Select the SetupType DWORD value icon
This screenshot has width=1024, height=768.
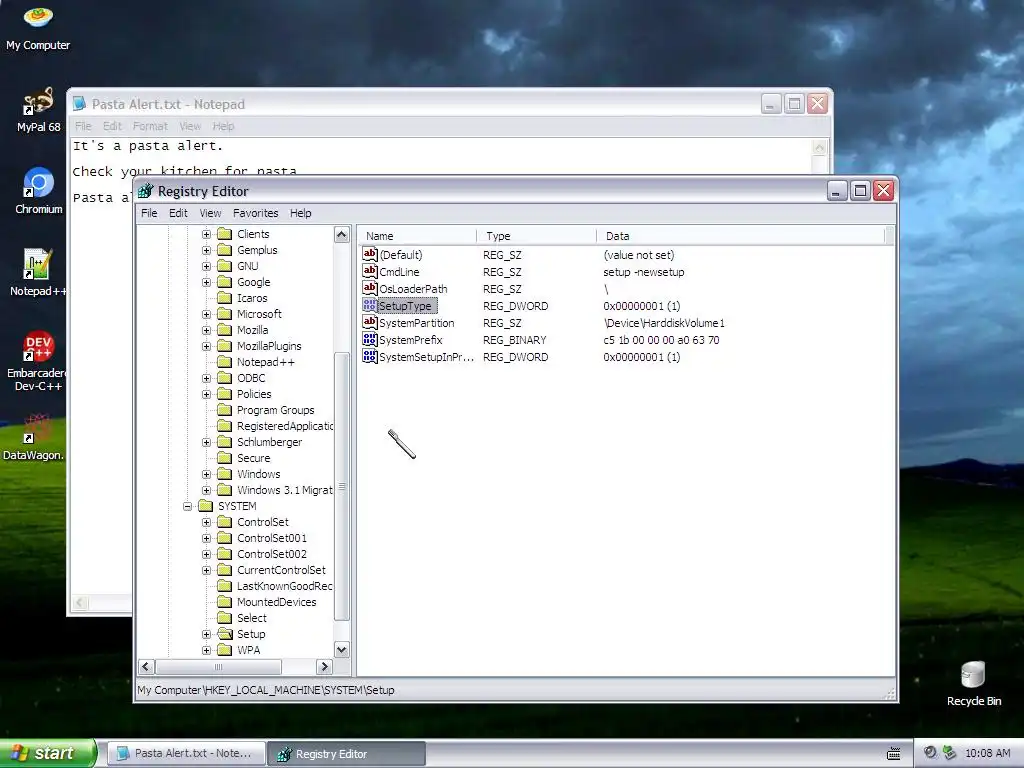(x=370, y=305)
